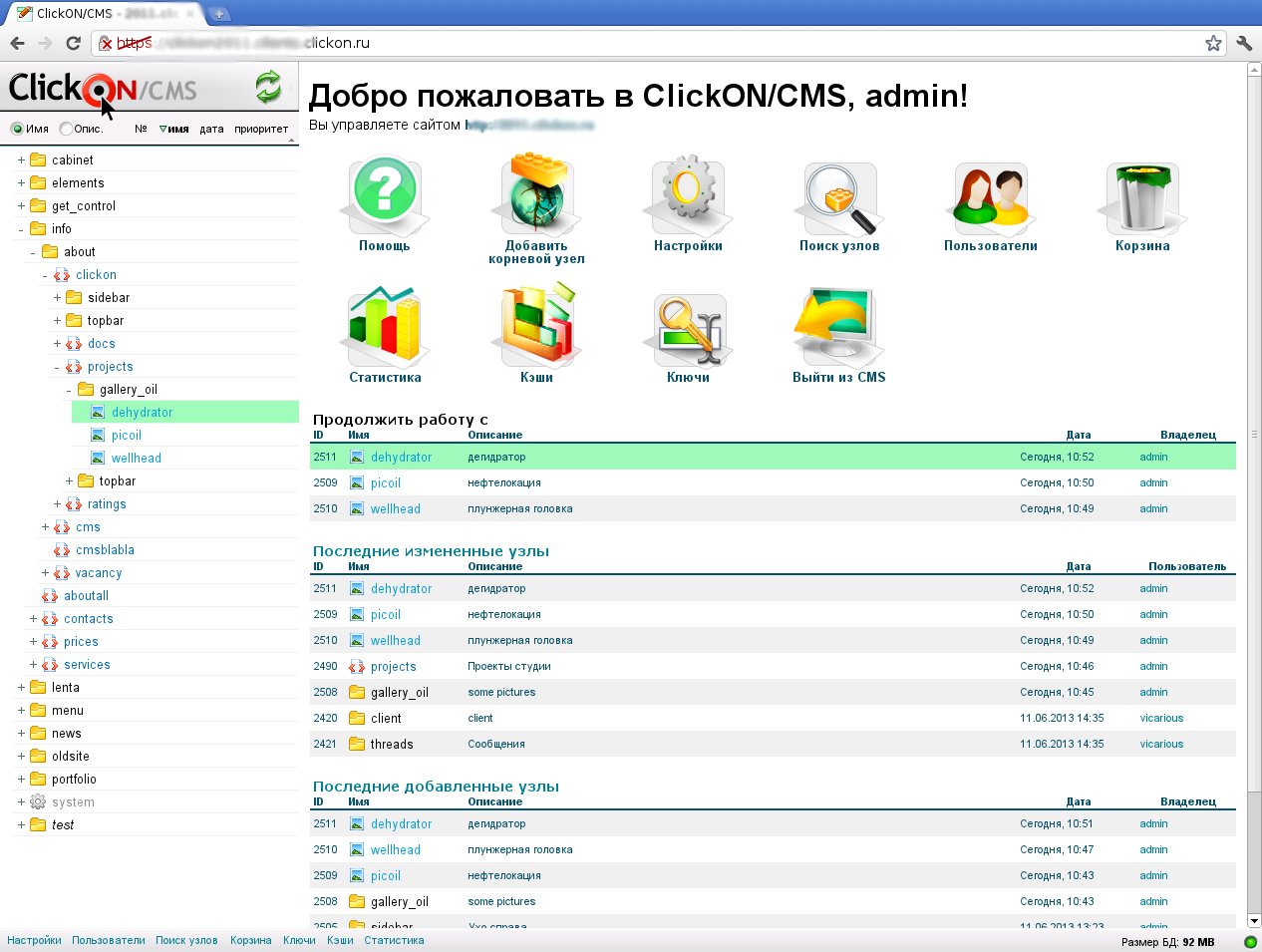Click the green status indicator in footer
Screen dimensions: 1262x952
(1250, 942)
